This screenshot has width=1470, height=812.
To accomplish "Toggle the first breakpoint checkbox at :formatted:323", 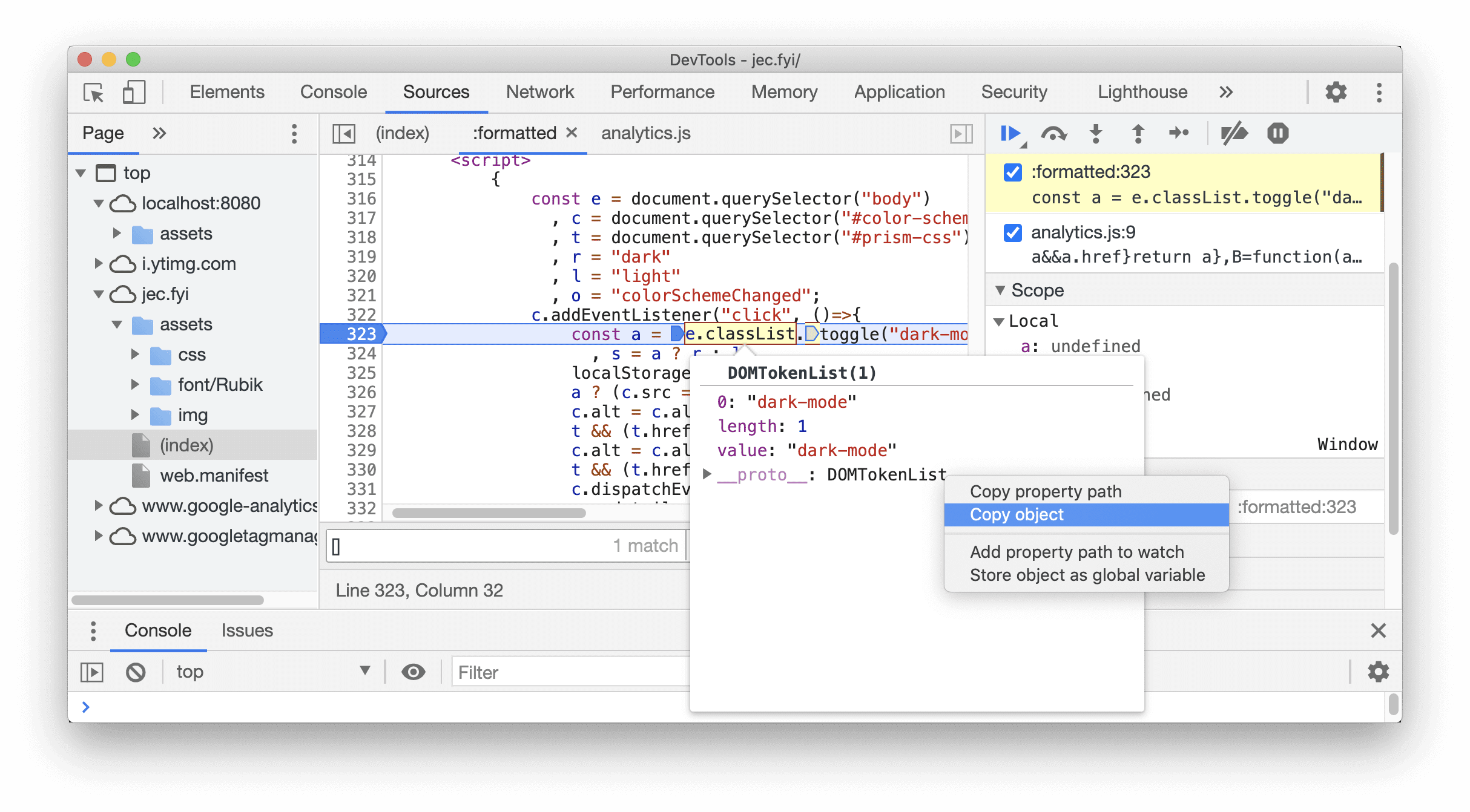I will click(1014, 171).
